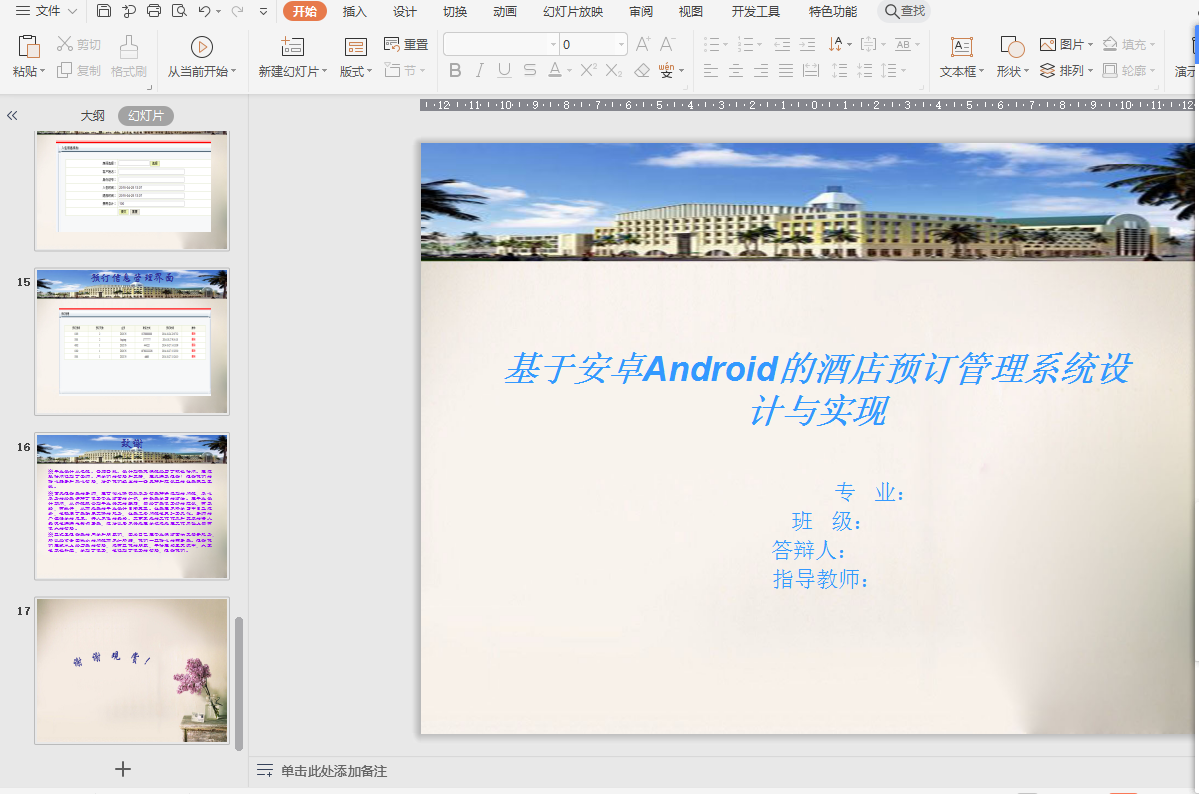Viewport: 1199px width, 794px height.
Task: Click the Reset (重置) button
Action: [x=406, y=44]
